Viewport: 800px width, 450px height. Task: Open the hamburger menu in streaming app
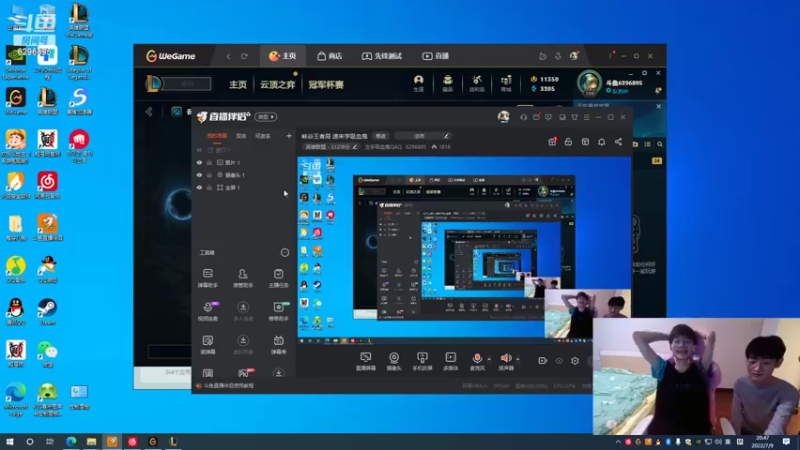[x=587, y=117]
